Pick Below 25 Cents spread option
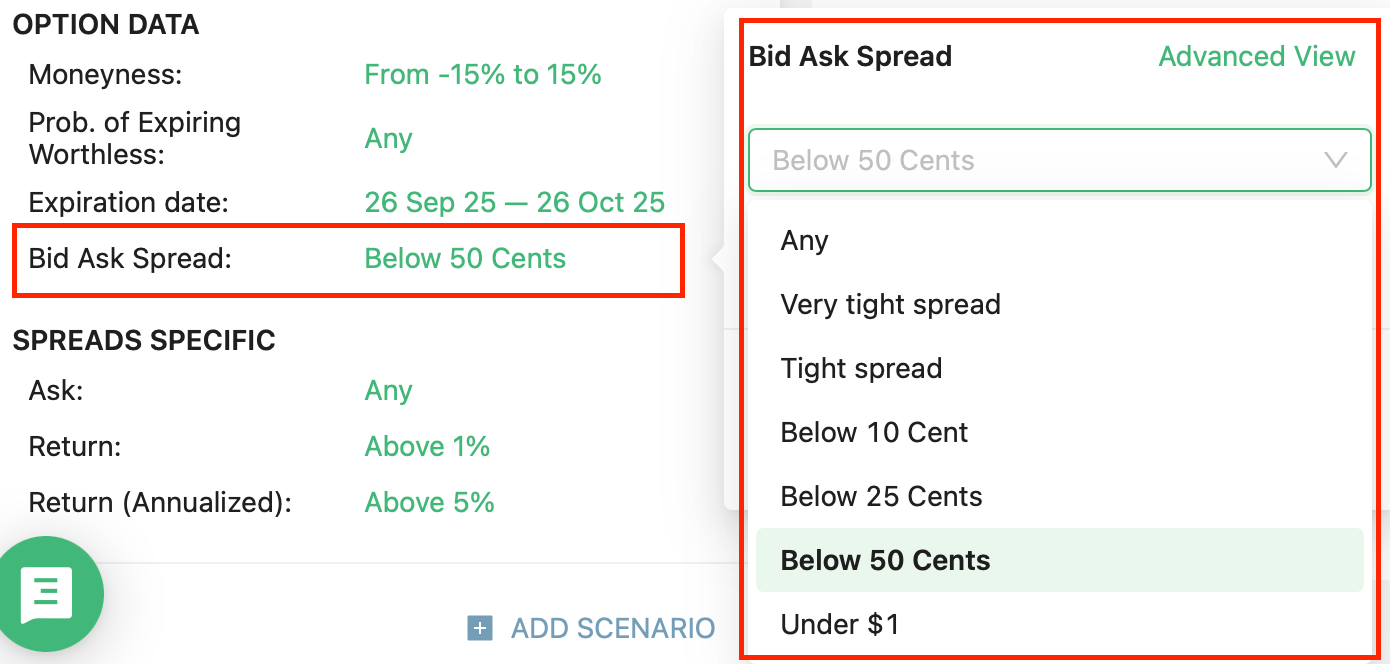The width and height of the screenshot is (1390, 664). click(881, 496)
